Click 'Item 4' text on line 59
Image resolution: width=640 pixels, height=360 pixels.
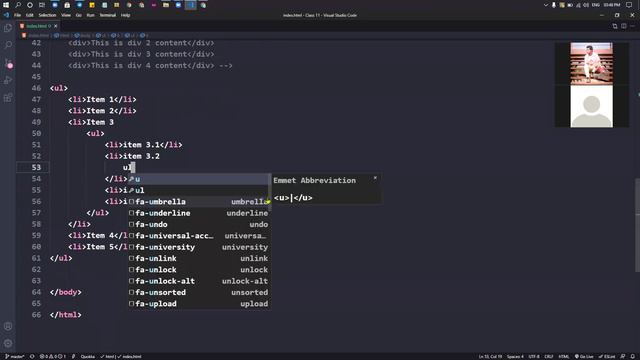(100, 236)
